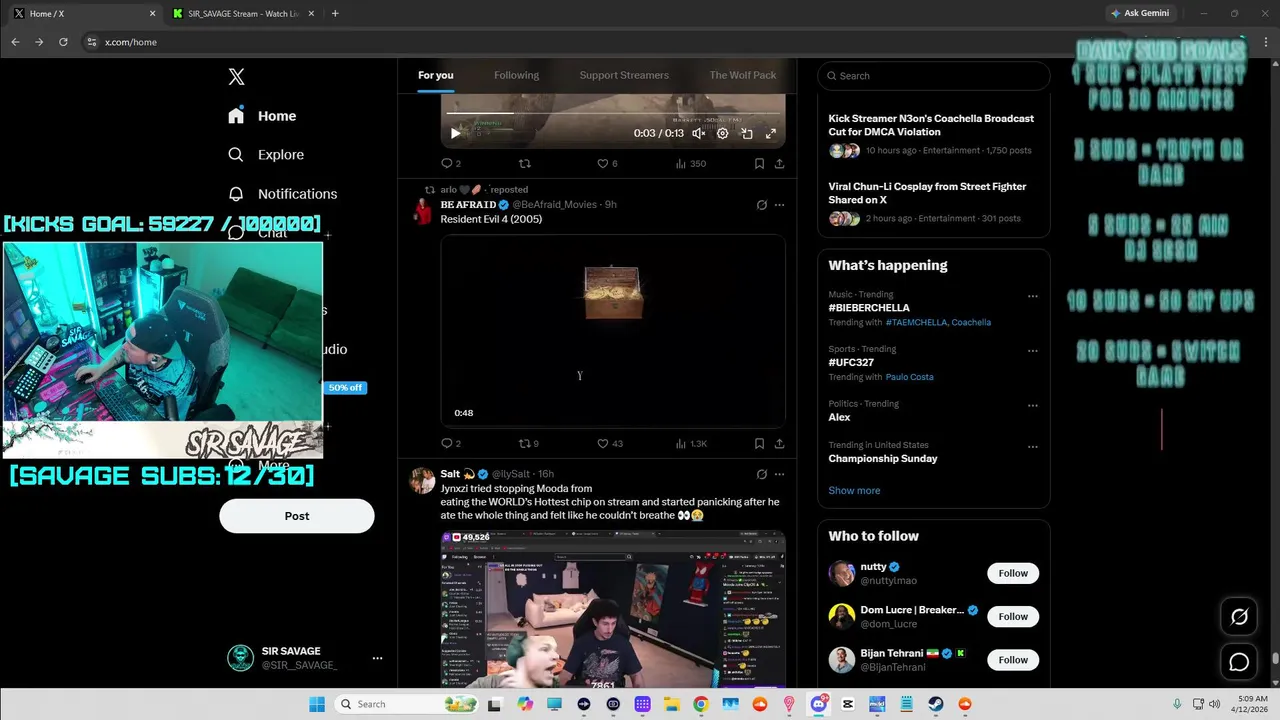The image size is (1280, 720).
Task: Click Ask Gemini button
Action: pyautogui.click(x=1140, y=14)
